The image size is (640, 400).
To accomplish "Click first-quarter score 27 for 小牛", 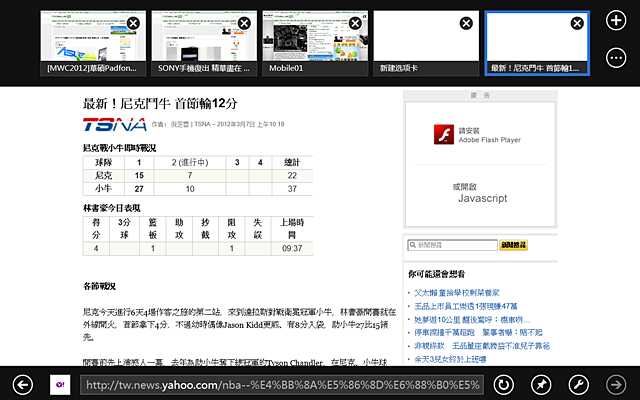I will click(139, 189).
